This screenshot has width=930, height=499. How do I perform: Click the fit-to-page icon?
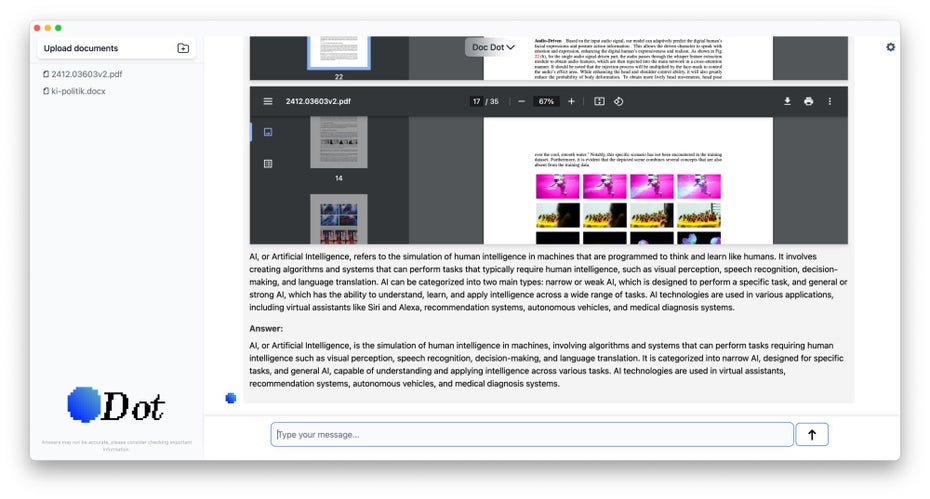[599, 101]
